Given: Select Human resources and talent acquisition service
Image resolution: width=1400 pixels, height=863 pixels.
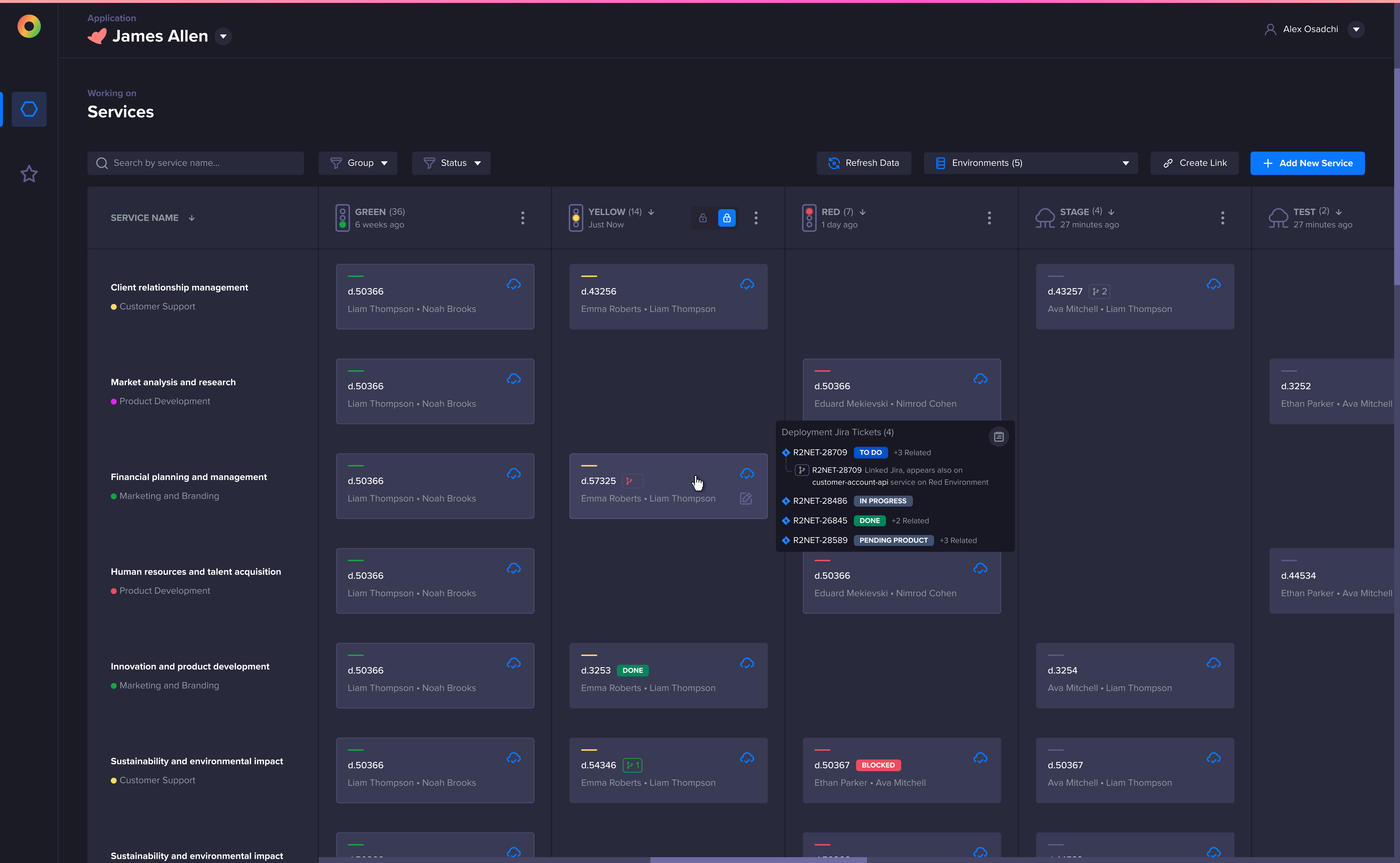Looking at the screenshot, I should pos(196,572).
